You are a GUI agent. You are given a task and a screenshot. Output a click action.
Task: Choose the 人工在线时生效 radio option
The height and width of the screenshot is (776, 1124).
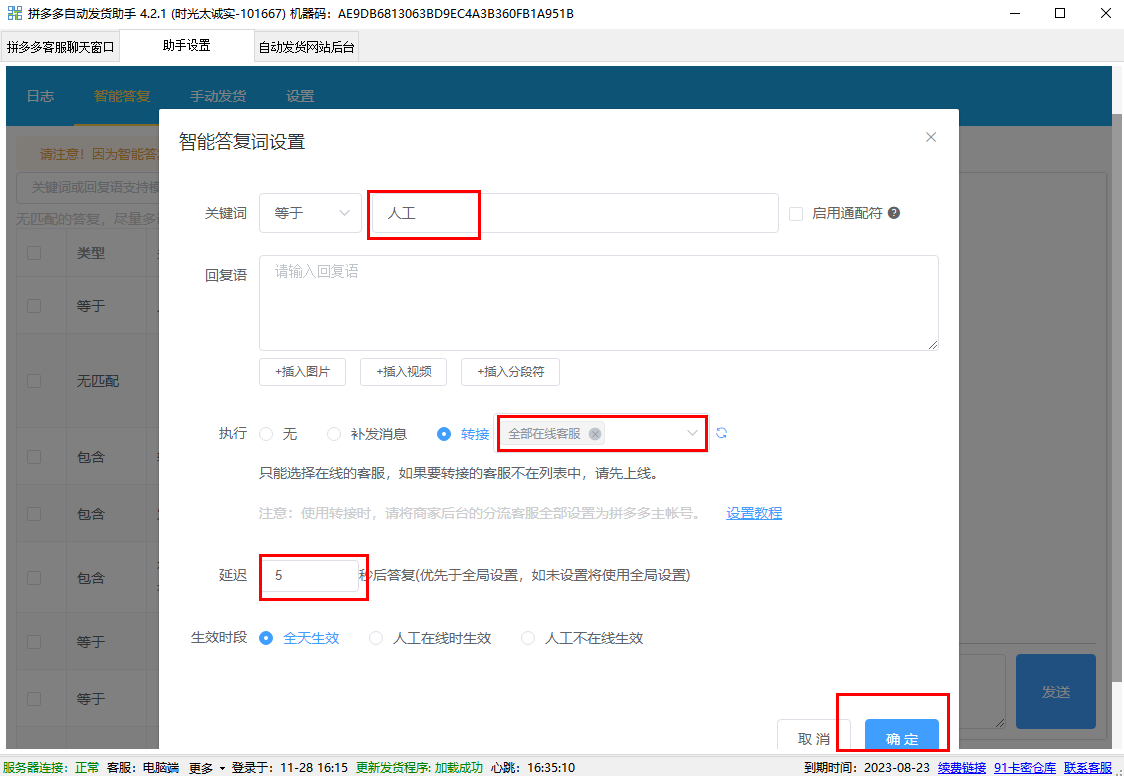point(376,638)
